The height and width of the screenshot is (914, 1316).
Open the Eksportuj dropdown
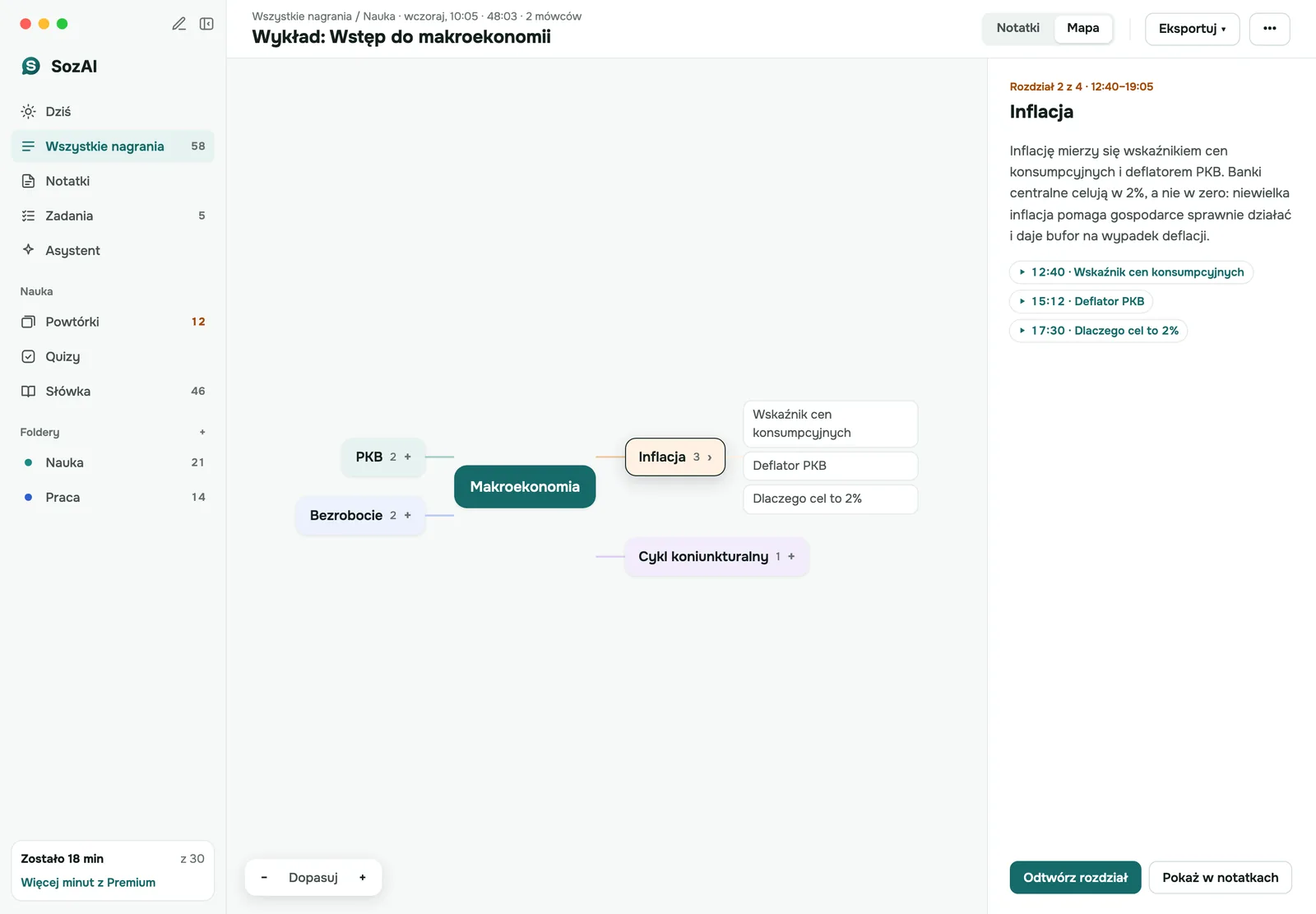tap(1192, 29)
